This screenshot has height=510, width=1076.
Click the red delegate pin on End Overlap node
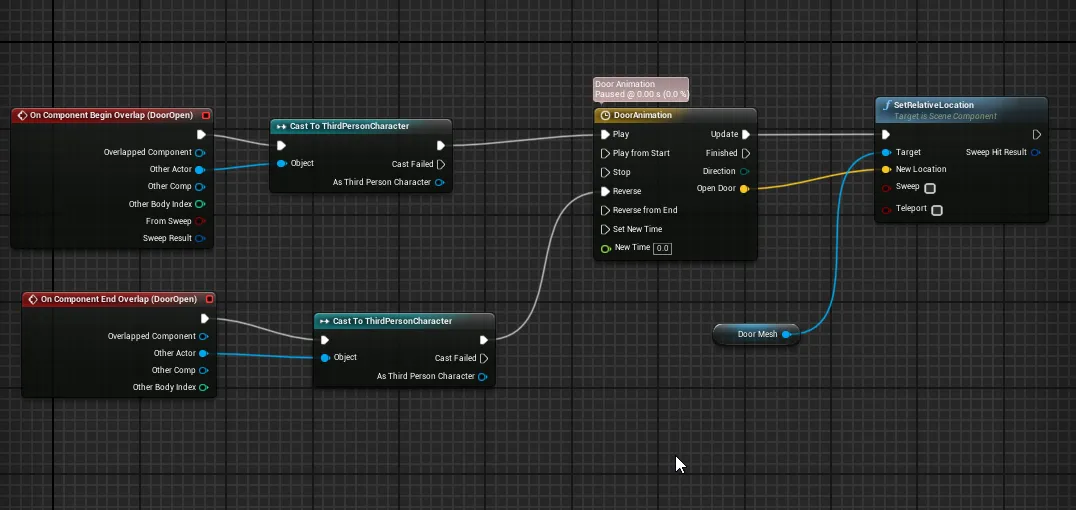point(209,299)
